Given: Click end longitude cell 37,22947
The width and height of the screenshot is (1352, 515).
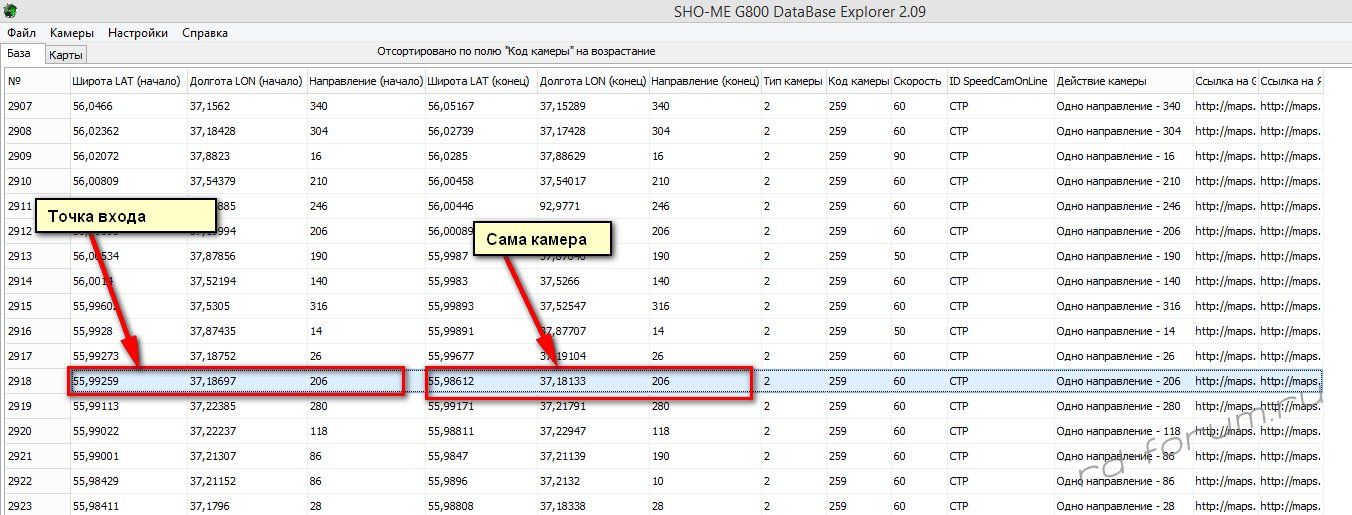Looking at the screenshot, I should 593,431.
